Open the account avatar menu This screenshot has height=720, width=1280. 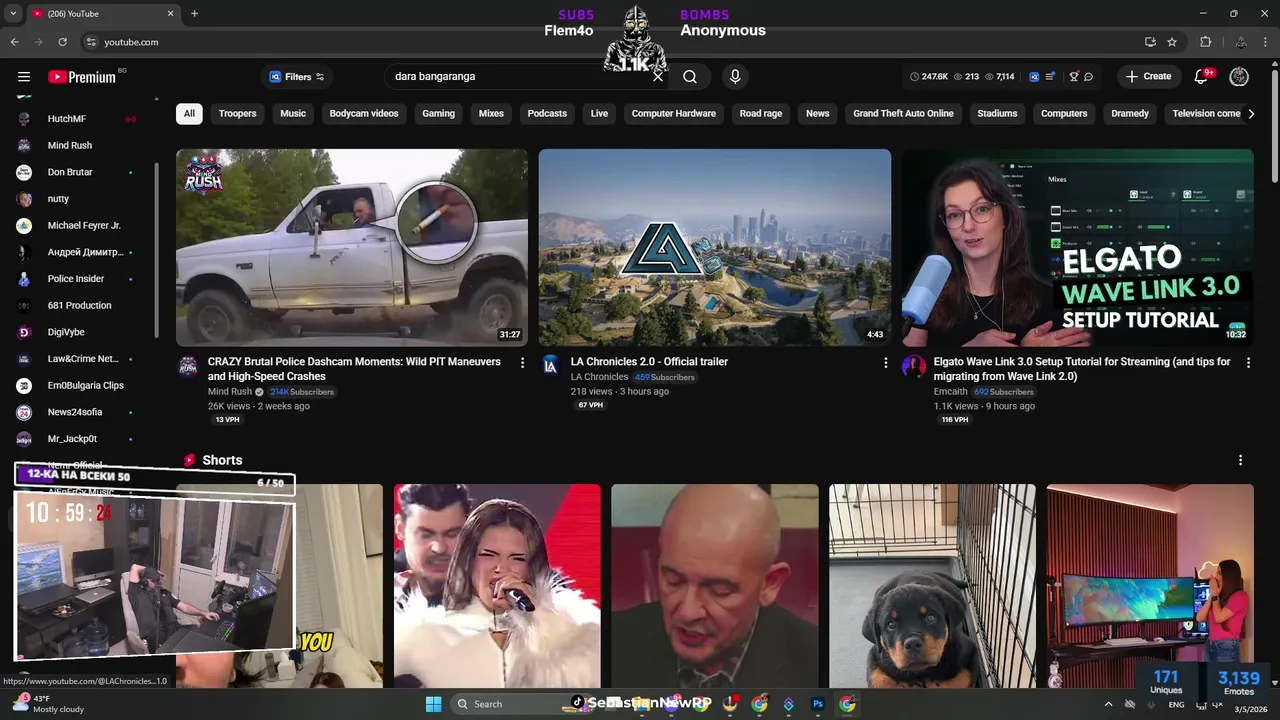point(1239,76)
